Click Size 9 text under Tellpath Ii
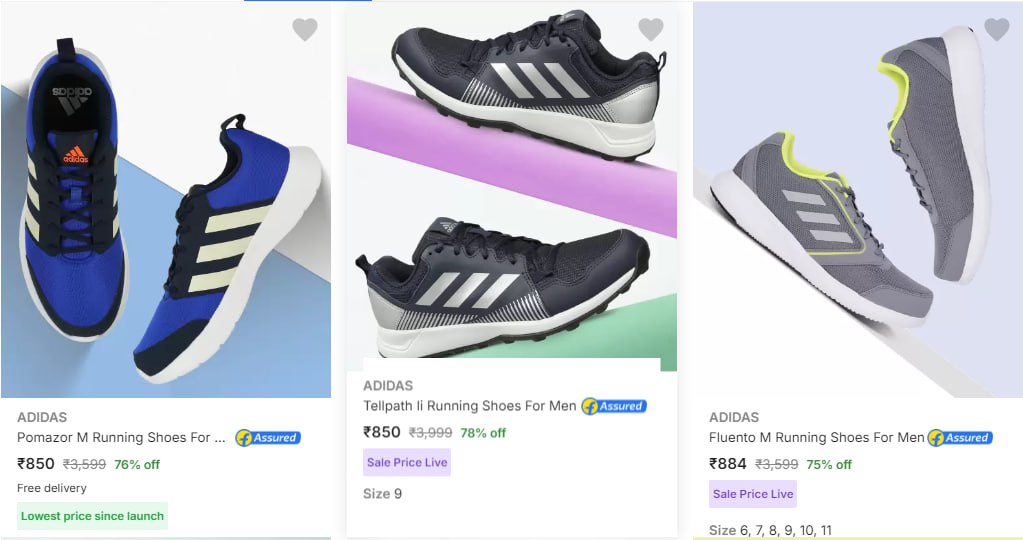The image size is (1023, 540). click(382, 494)
